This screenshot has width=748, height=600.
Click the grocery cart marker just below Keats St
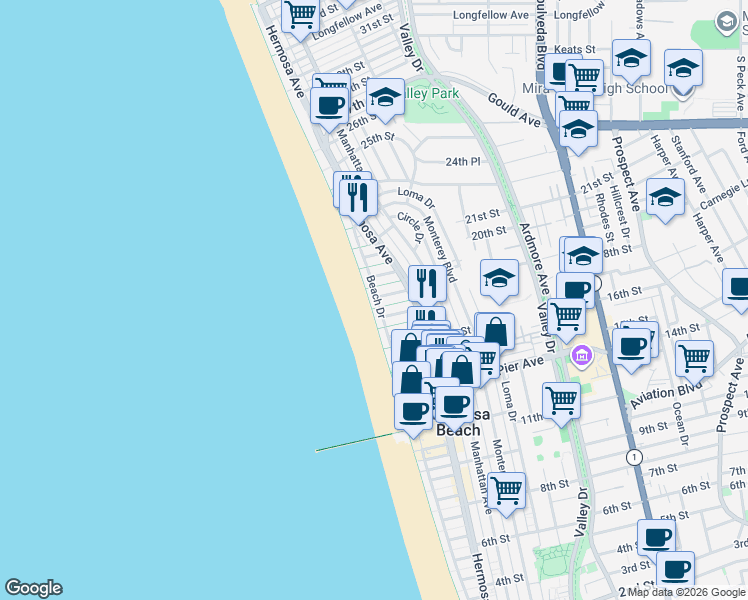[585, 76]
